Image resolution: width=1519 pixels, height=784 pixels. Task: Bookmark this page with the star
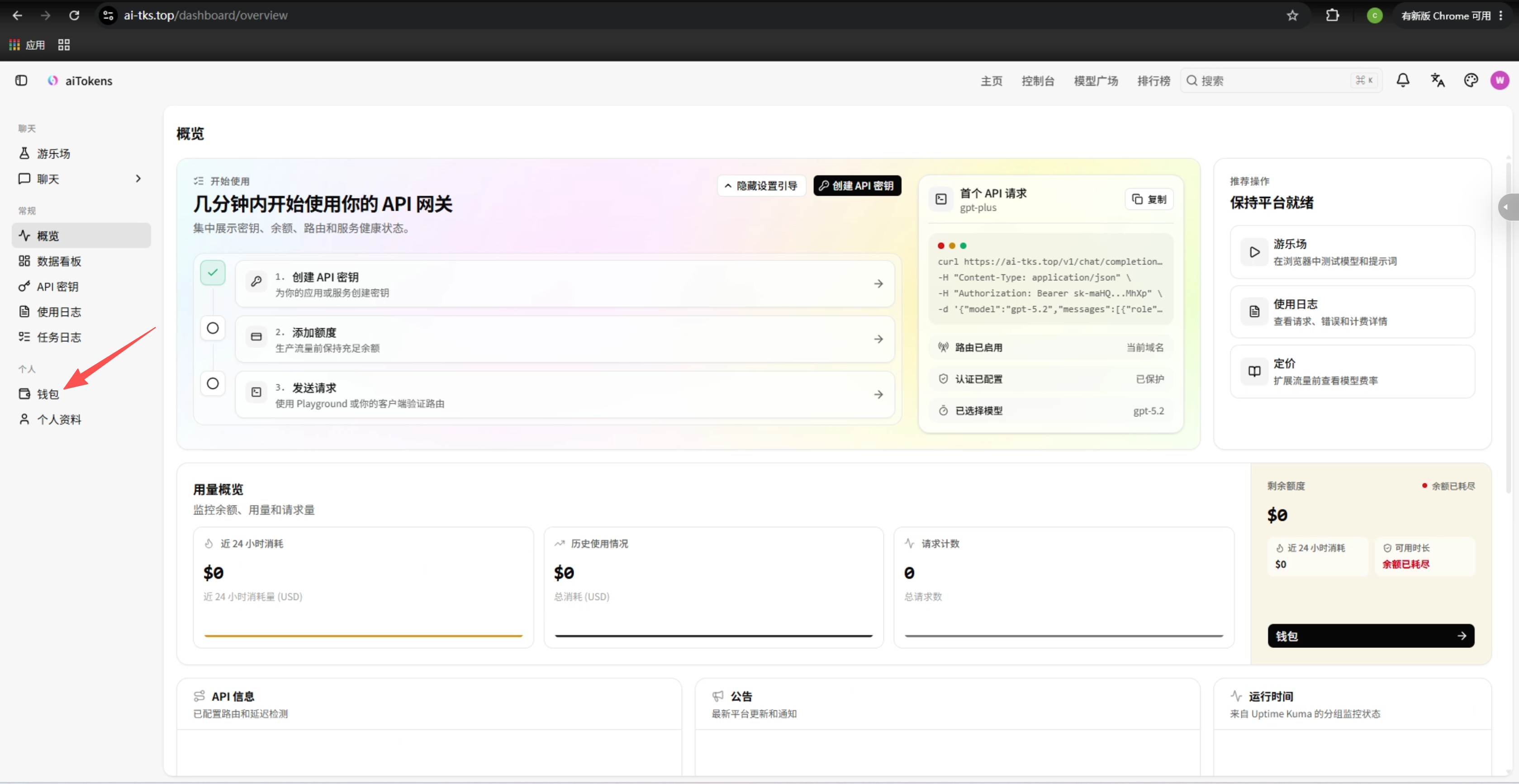point(1292,15)
